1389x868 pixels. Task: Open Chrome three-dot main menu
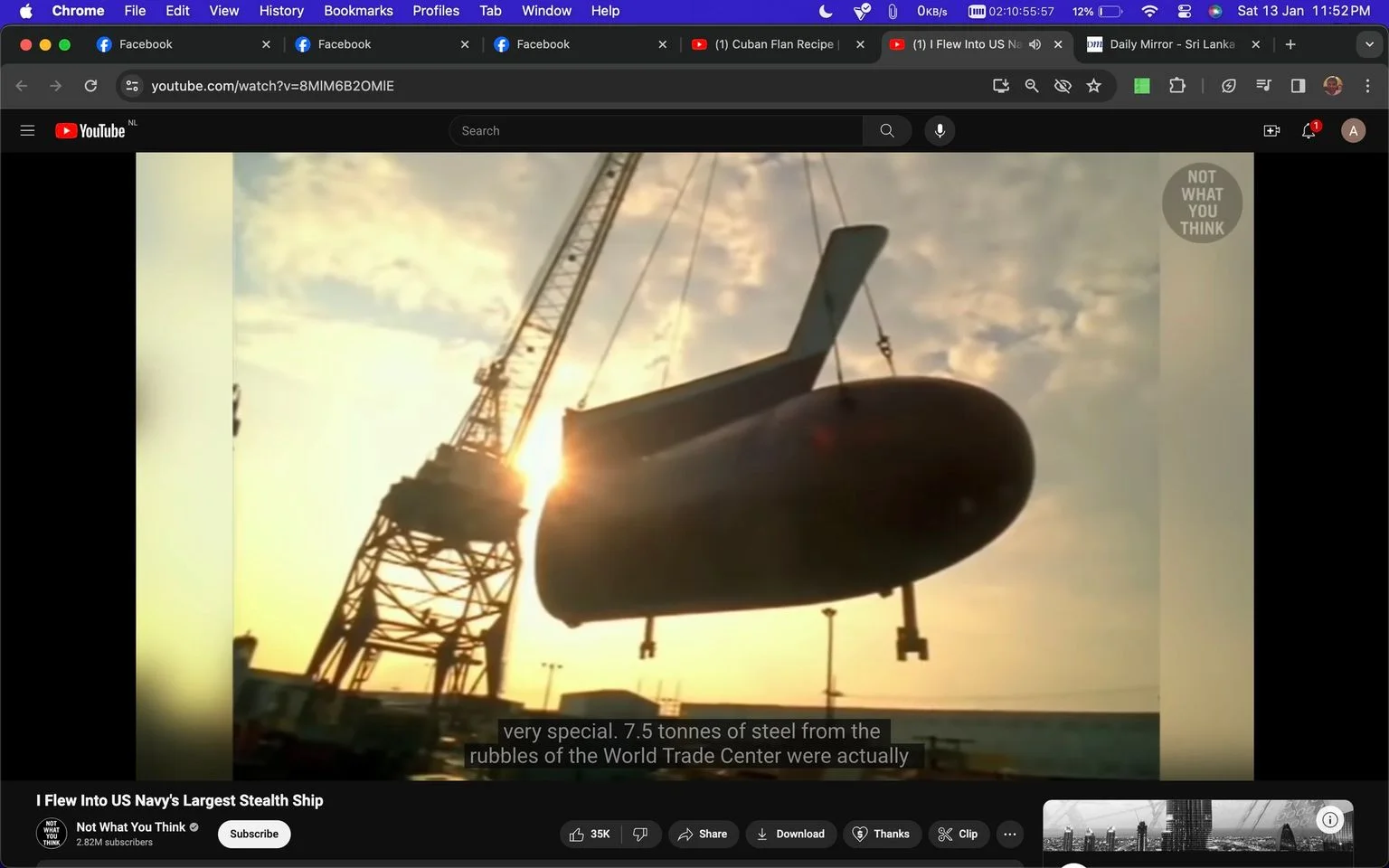(1367, 86)
